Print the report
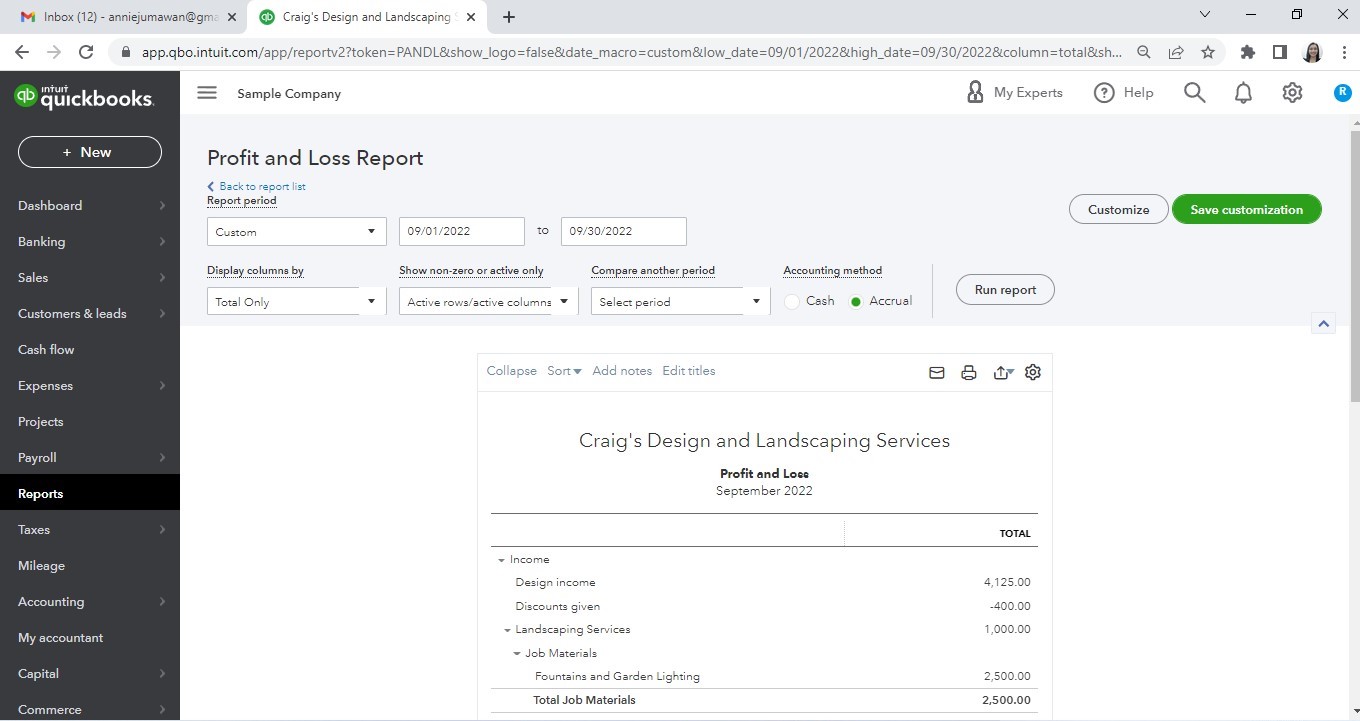The height and width of the screenshot is (721, 1360). click(x=968, y=372)
